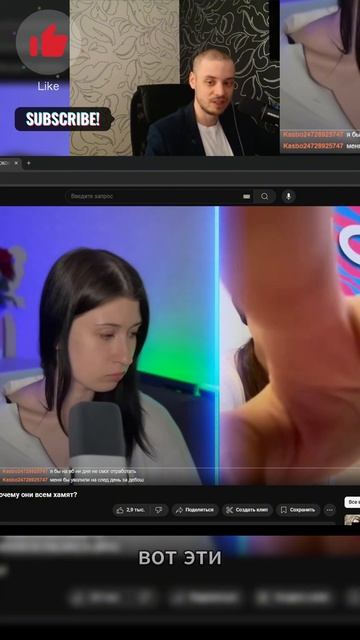Click chat line 'я бы на вб ни дня не смог отработать'
The height and width of the screenshot is (640, 360).
click(93, 471)
